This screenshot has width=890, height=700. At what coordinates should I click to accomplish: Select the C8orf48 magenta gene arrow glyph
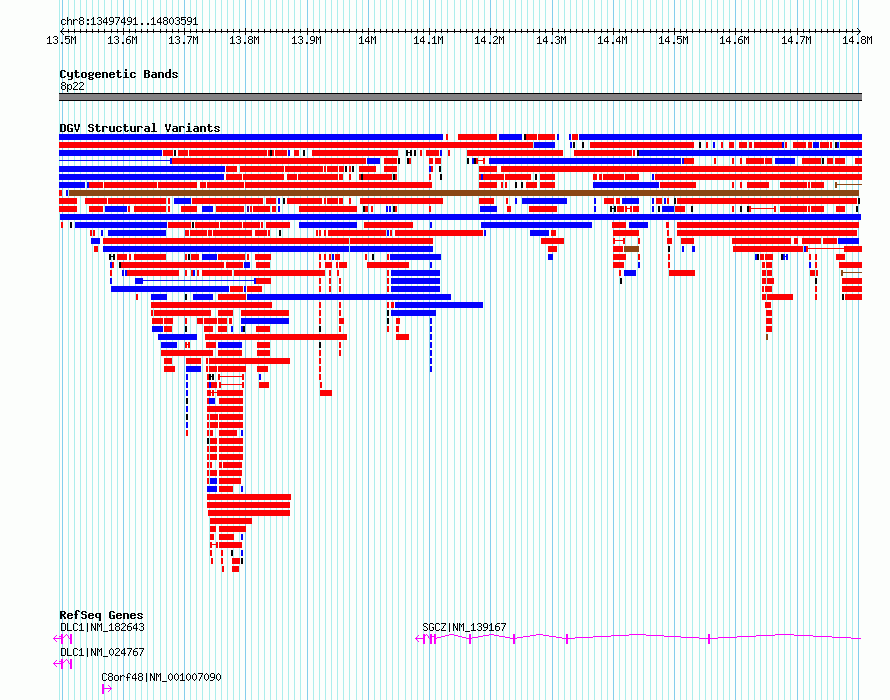coord(106,689)
